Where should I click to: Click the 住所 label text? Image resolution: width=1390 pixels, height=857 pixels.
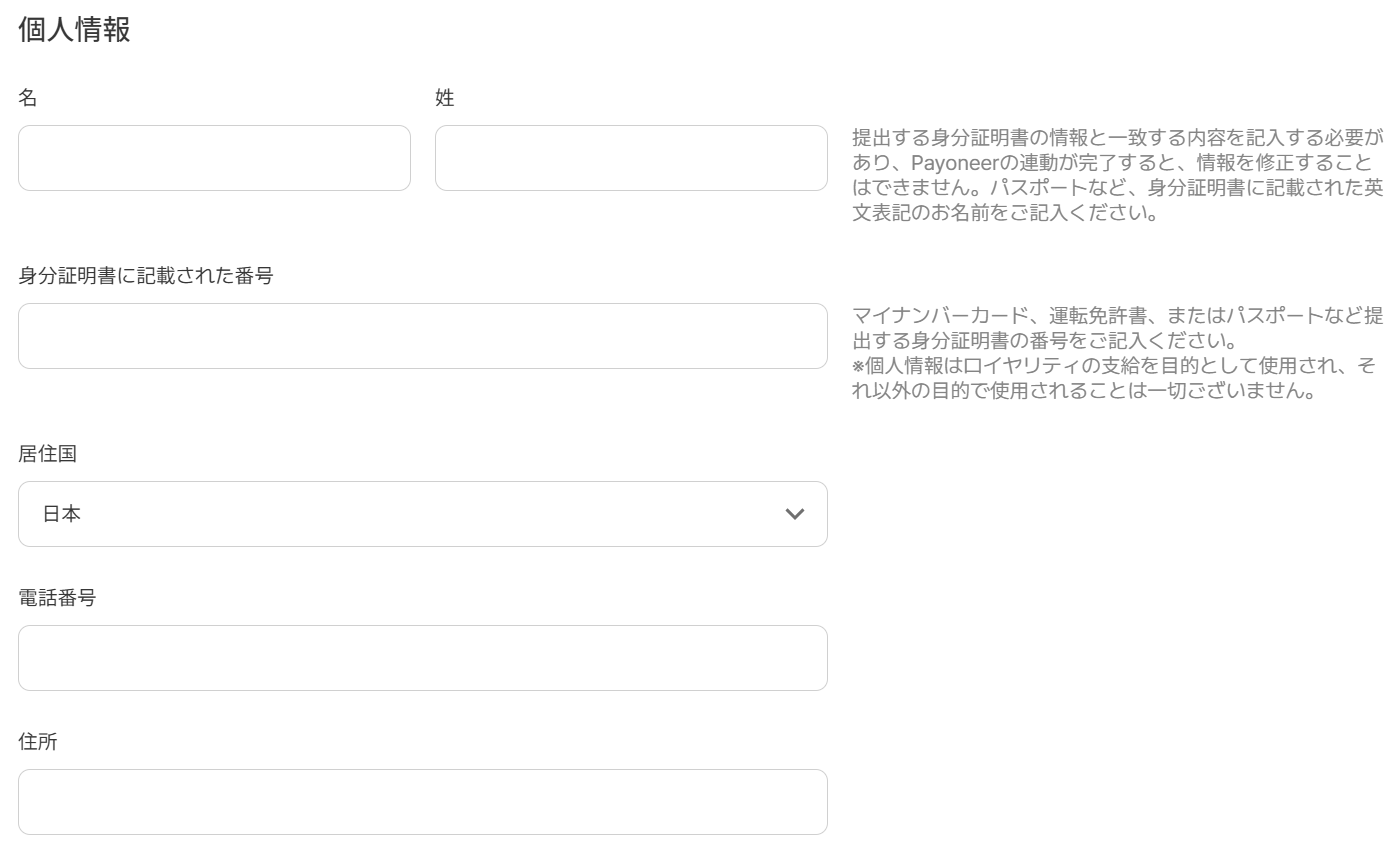[38, 742]
